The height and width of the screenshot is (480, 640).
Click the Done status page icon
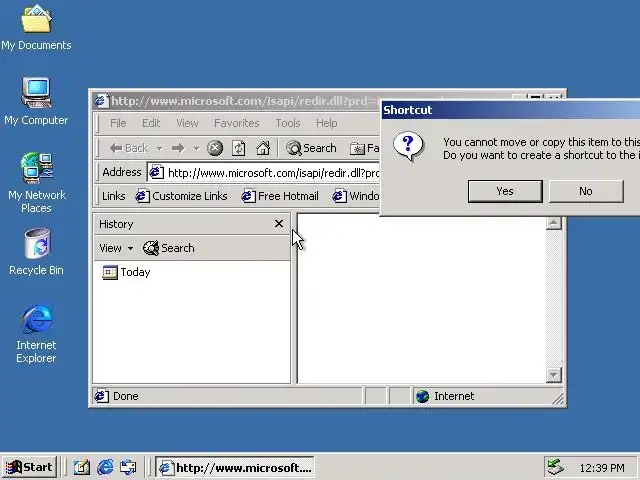pos(101,396)
